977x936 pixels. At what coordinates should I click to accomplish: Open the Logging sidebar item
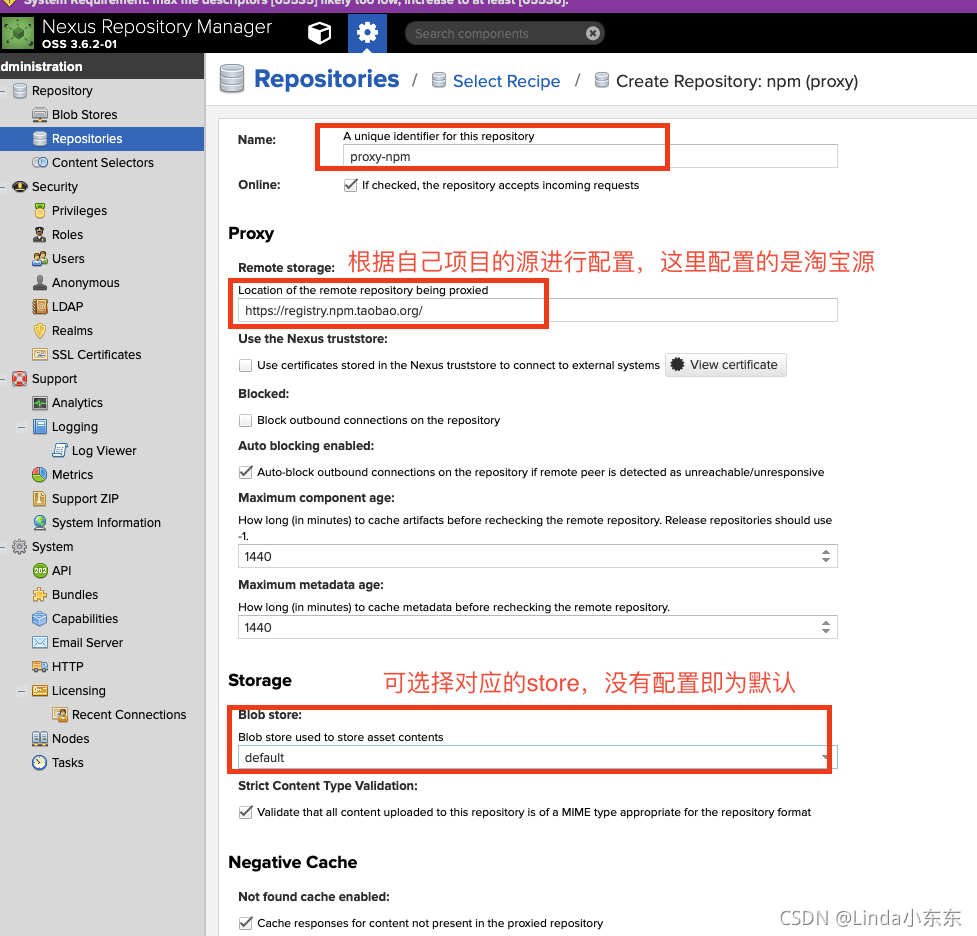pyautogui.click(x=75, y=427)
